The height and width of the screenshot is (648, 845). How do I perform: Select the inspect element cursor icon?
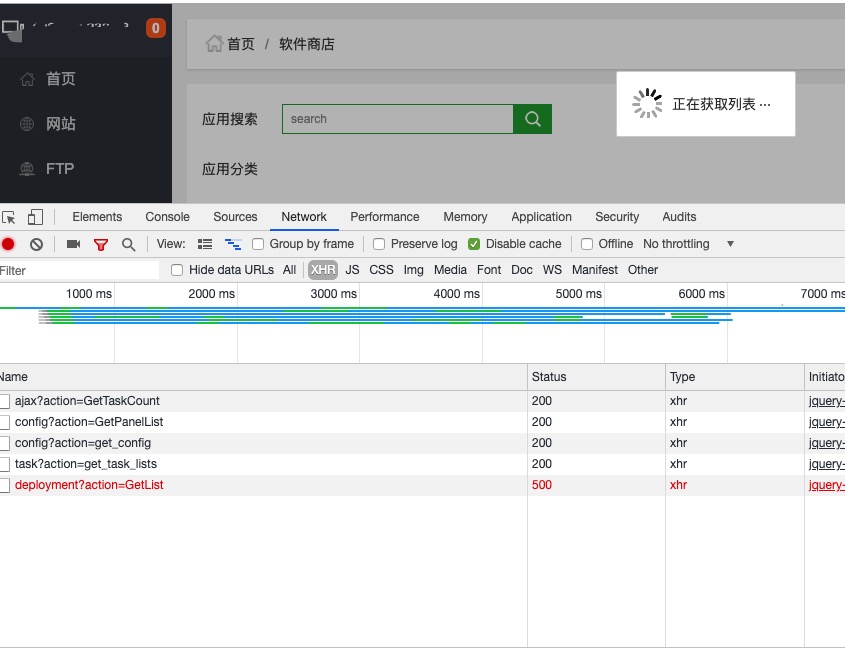point(9,217)
